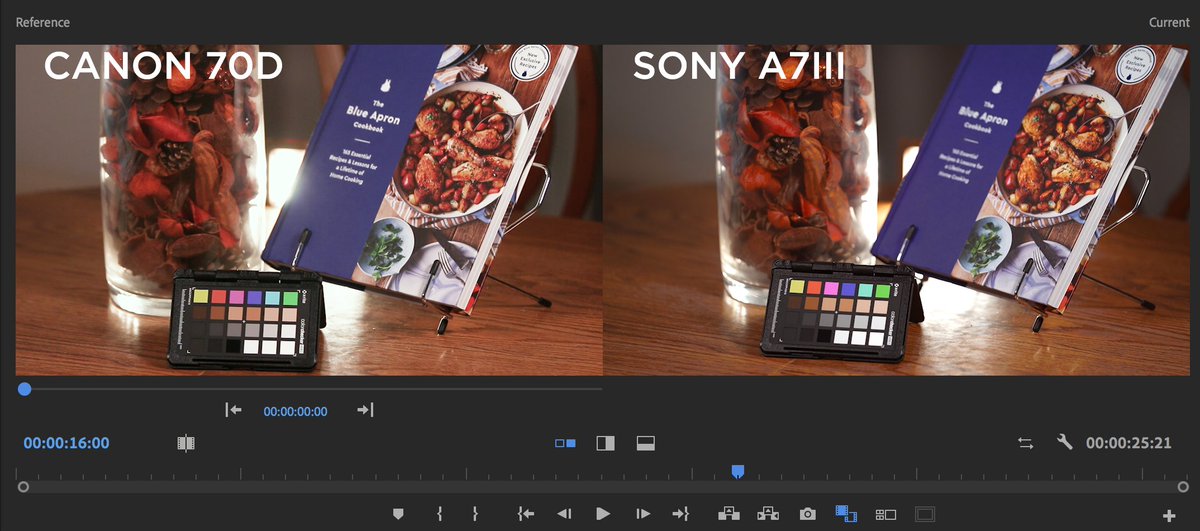Add a marker with the shield icon

(398, 513)
